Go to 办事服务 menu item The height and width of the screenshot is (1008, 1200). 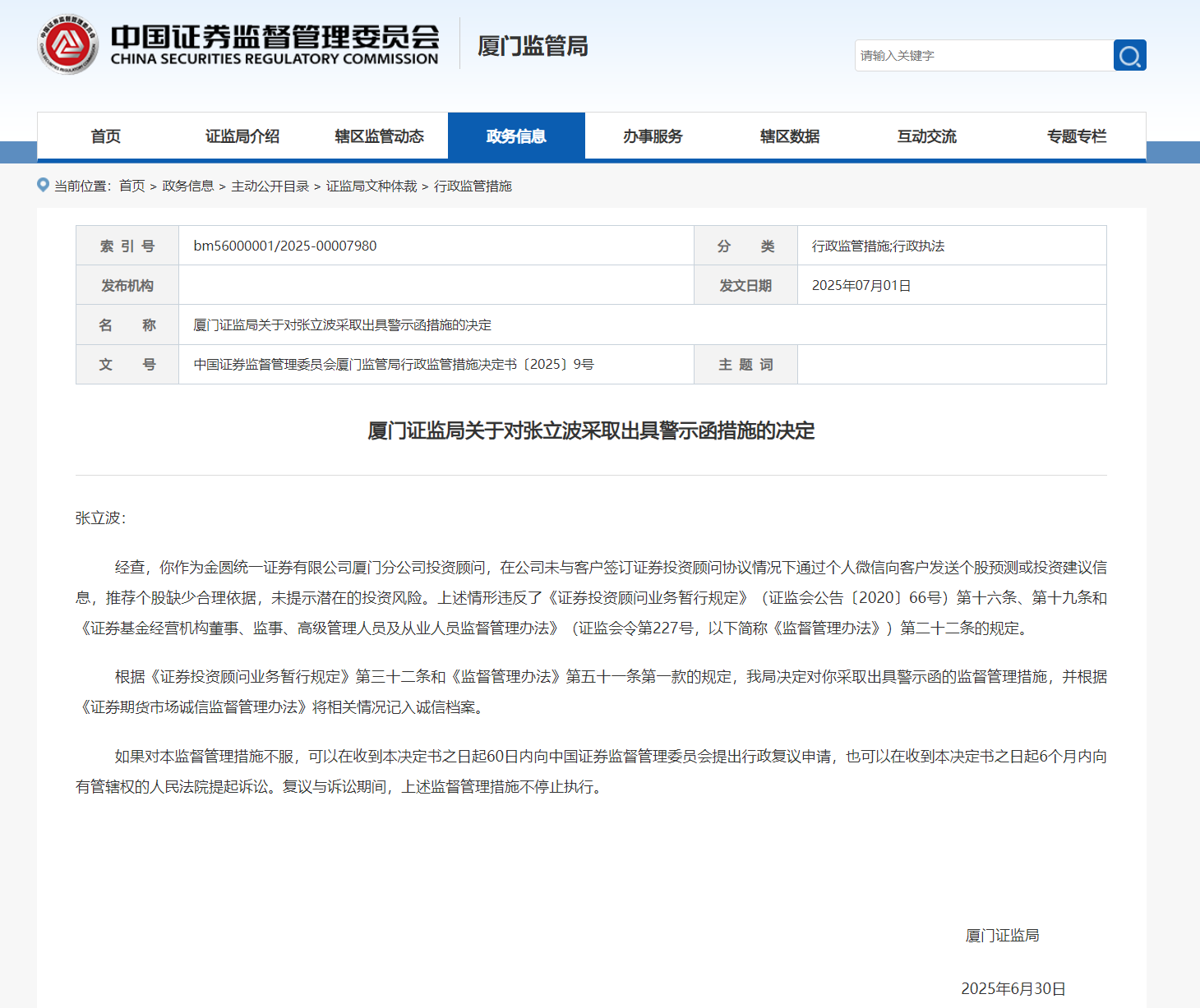[653, 136]
